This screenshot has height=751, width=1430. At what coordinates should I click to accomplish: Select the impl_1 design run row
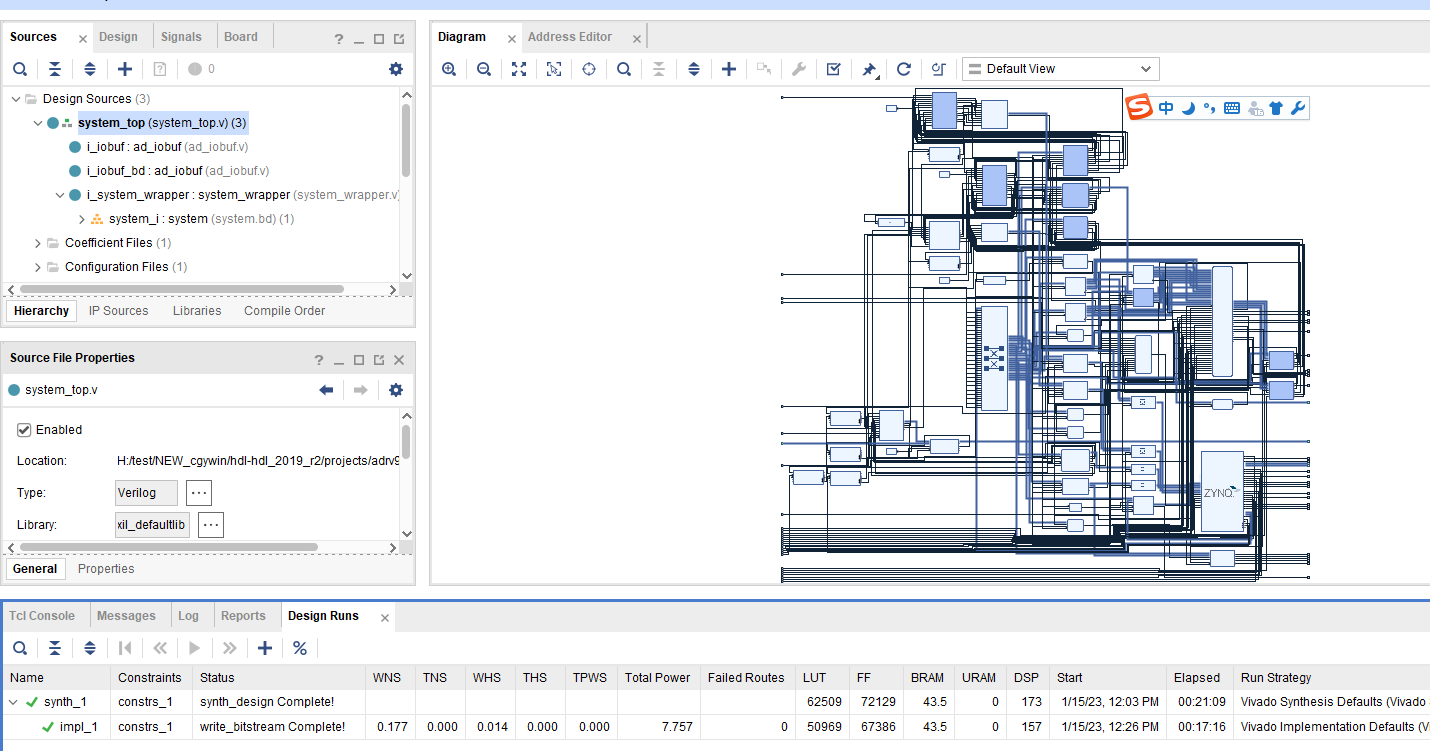pyautogui.click(x=79, y=727)
